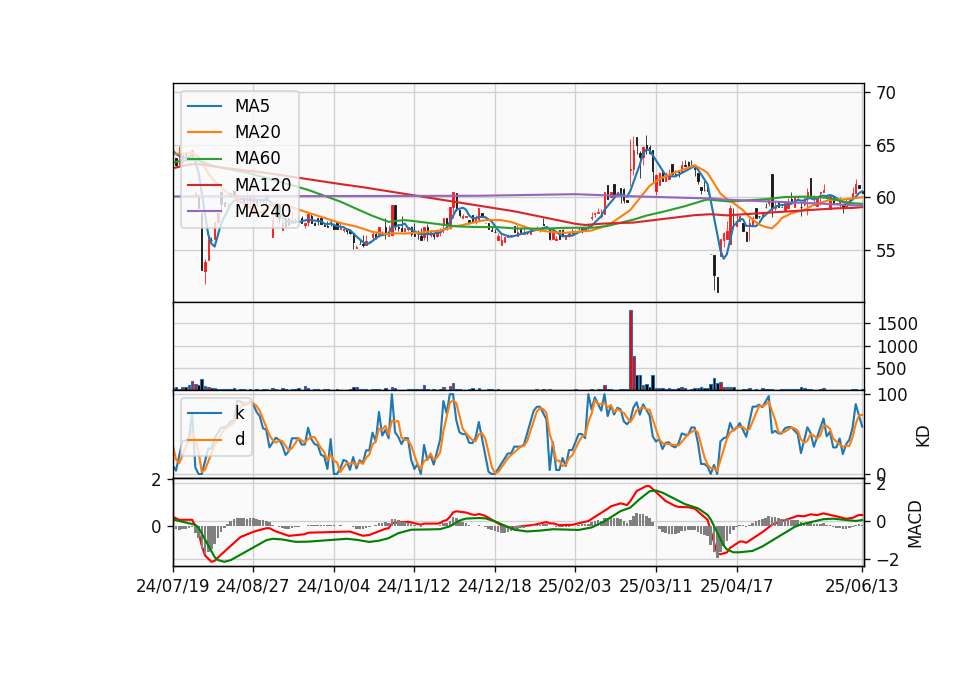
Task: Click the d label in KD legend
Action: tap(239, 438)
